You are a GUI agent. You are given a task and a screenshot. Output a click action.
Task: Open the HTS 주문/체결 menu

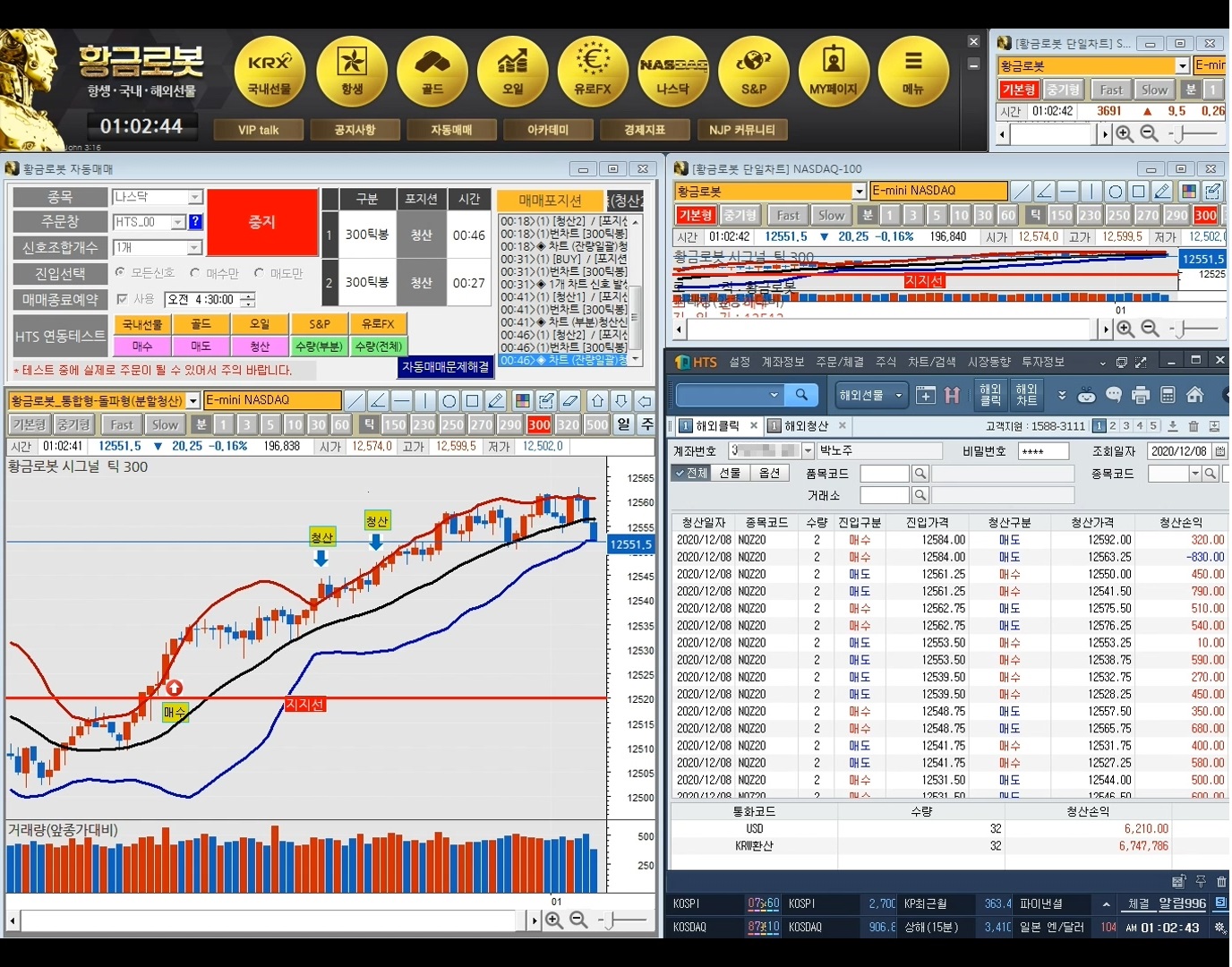[x=840, y=362]
